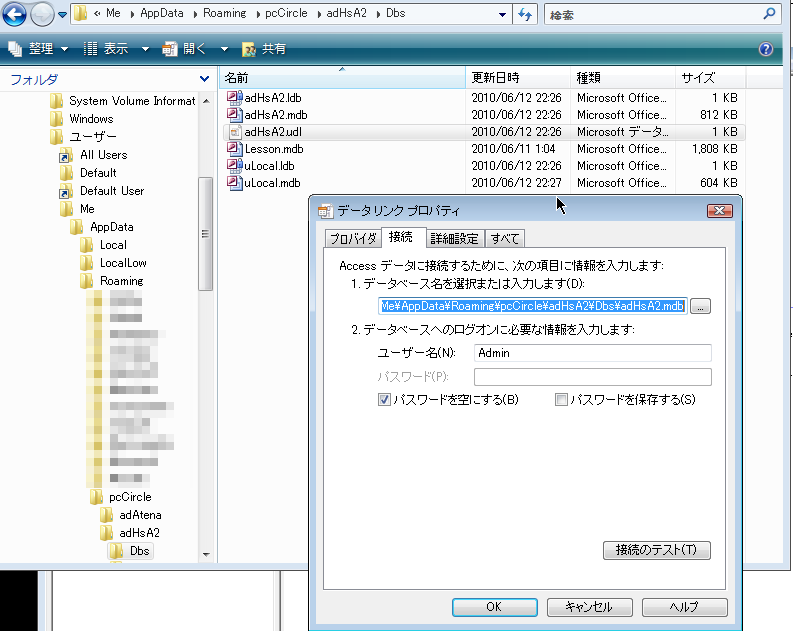Image resolution: width=793 pixels, height=631 pixels.
Task: Click folder tree scrollbar up arrow
Action: [206, 101]
